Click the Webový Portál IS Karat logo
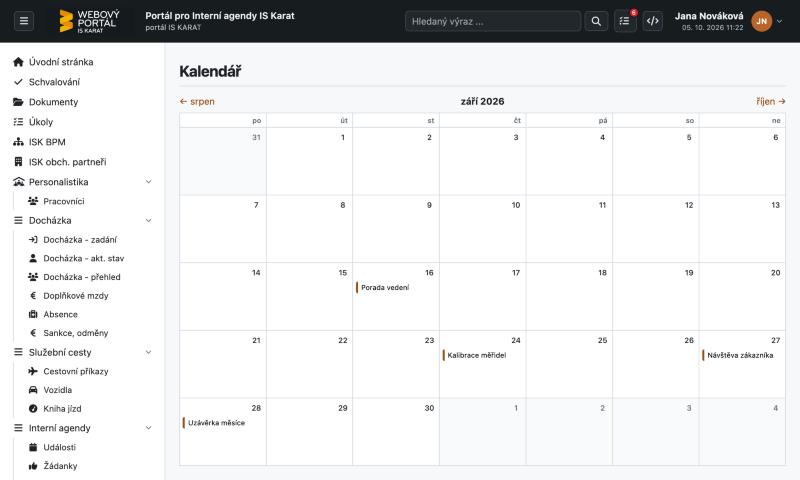Viewport: 800px width, 480px height. [89, 21]
